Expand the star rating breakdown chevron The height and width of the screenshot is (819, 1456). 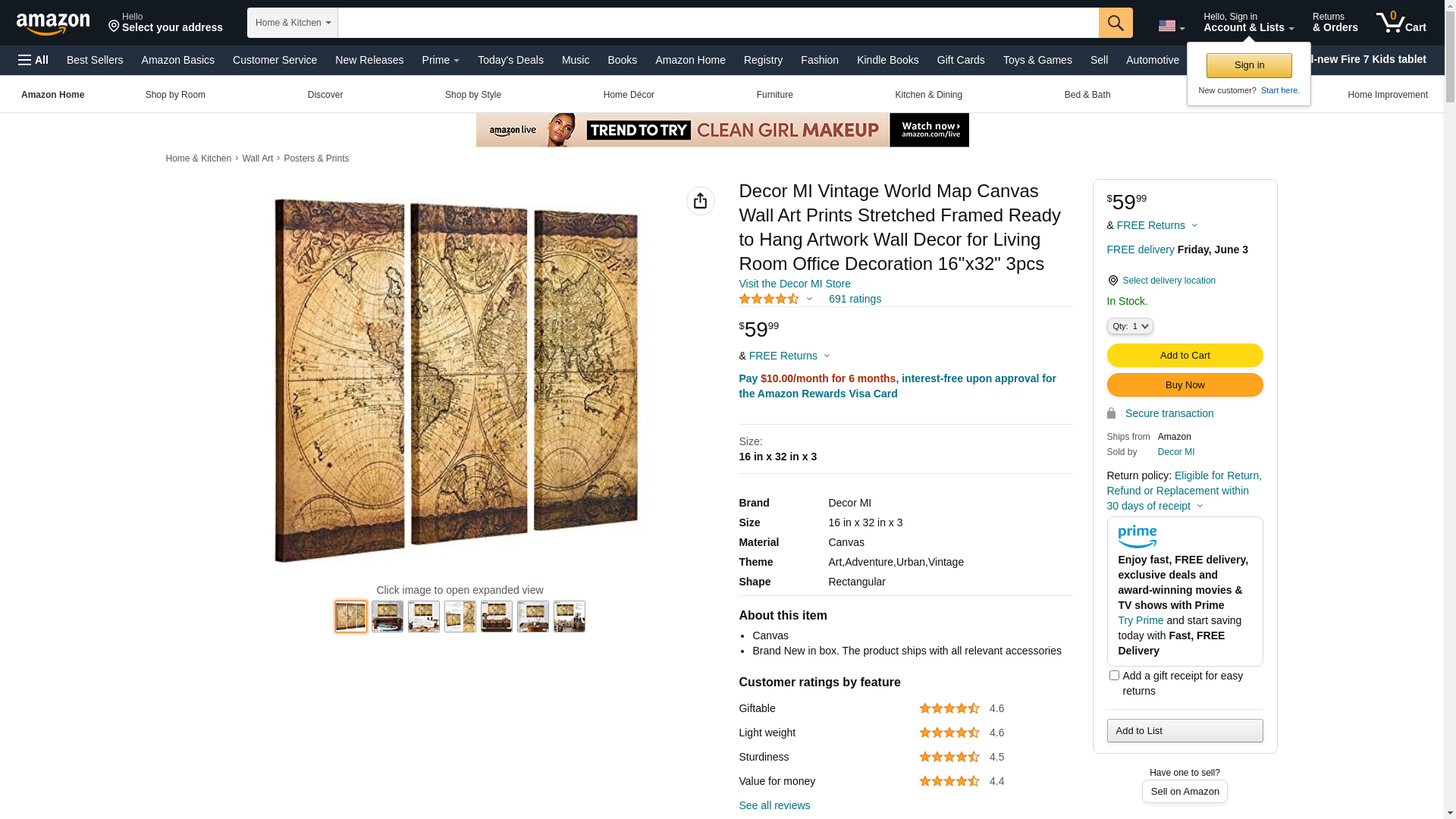pos(809,299)
